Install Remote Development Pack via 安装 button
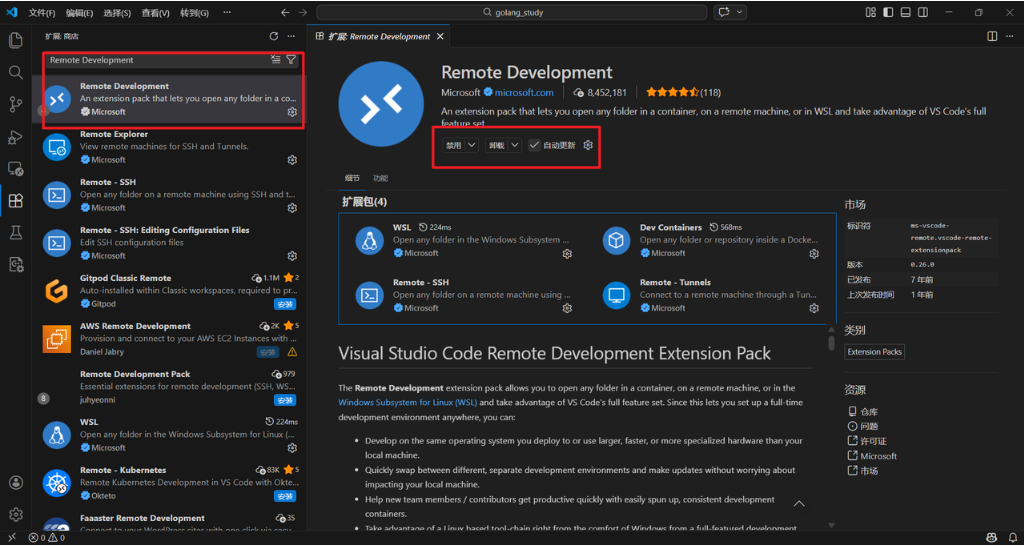This screenshot has height=546, width=1024. (285, 400)
